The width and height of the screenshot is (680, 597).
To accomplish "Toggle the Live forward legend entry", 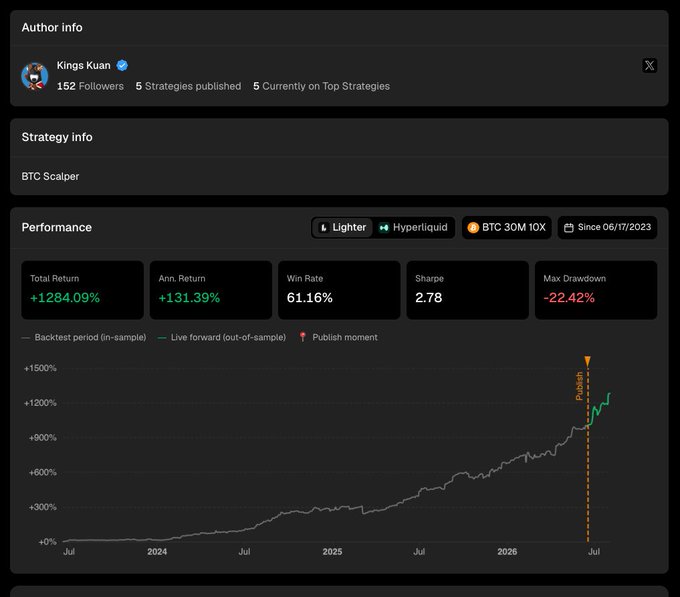I will tap(222, 337).
